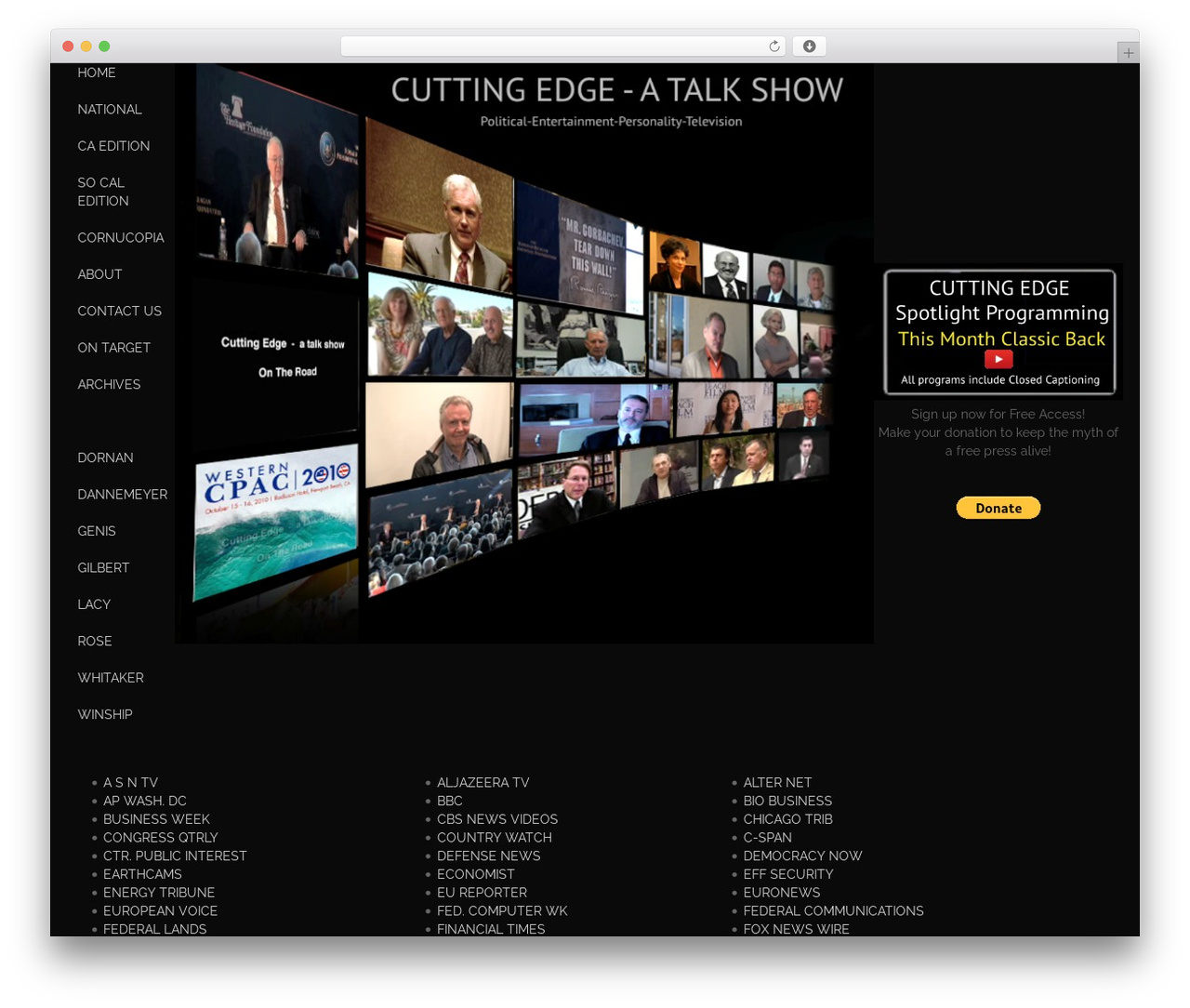Focus the browser address bar
Viewport: 1190px width, 1008px height.
[x=562, y=46]
